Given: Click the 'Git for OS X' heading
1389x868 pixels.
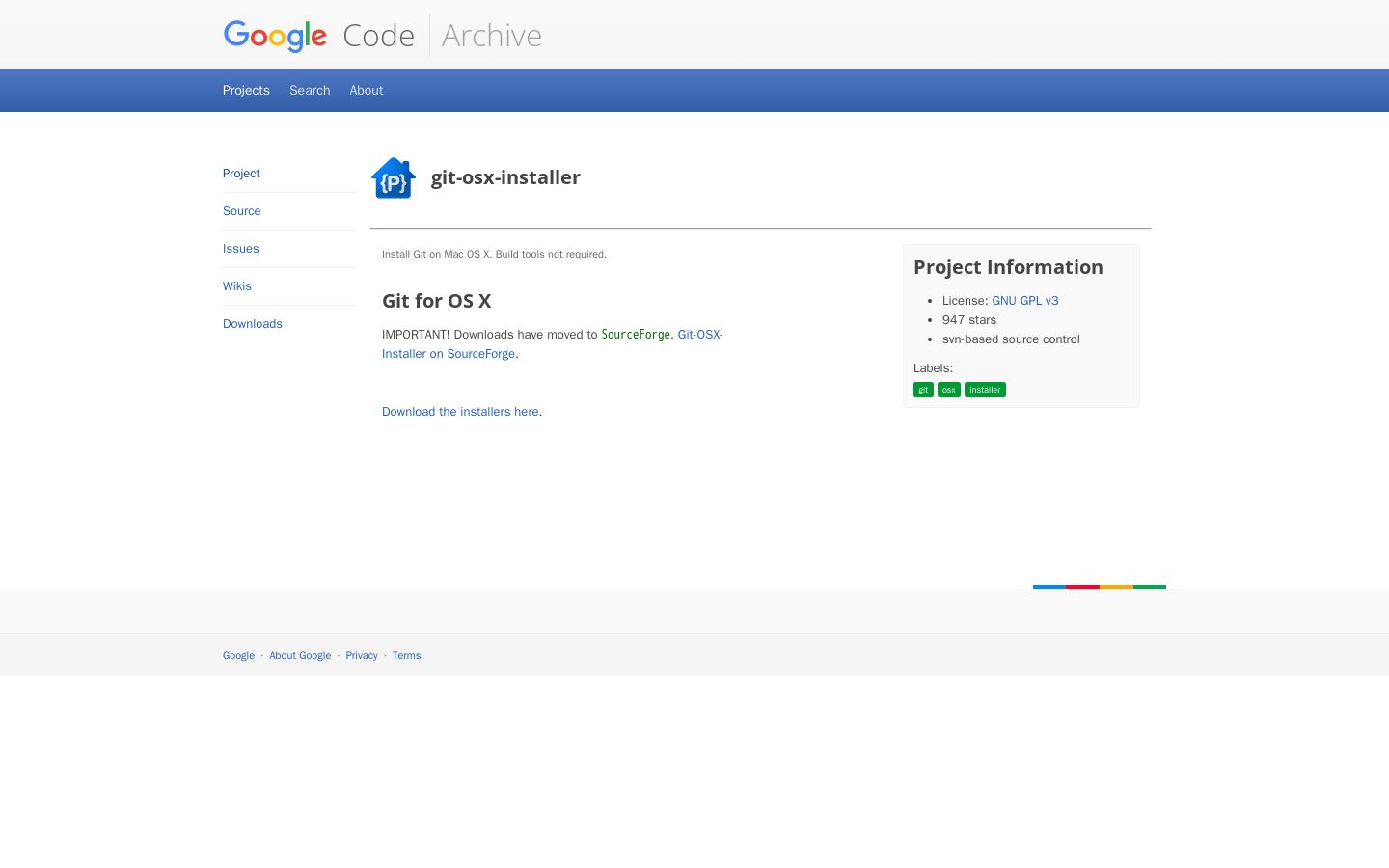Looking at the screenshot, I should [x=437, y=301].
